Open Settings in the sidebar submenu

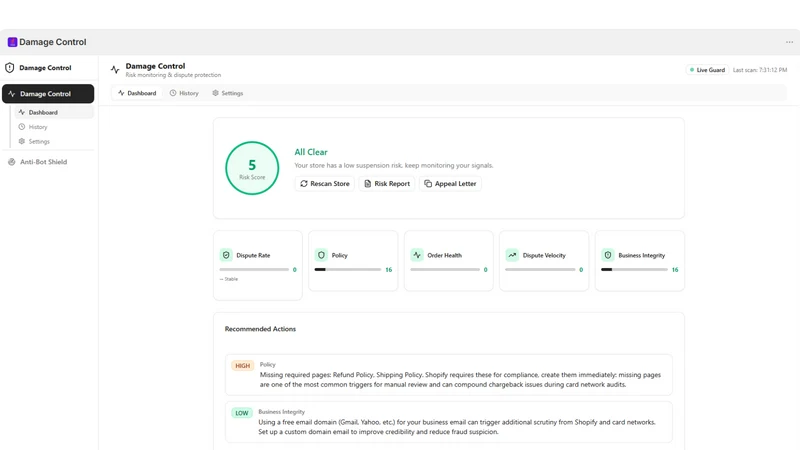click(x=39, y=141)
